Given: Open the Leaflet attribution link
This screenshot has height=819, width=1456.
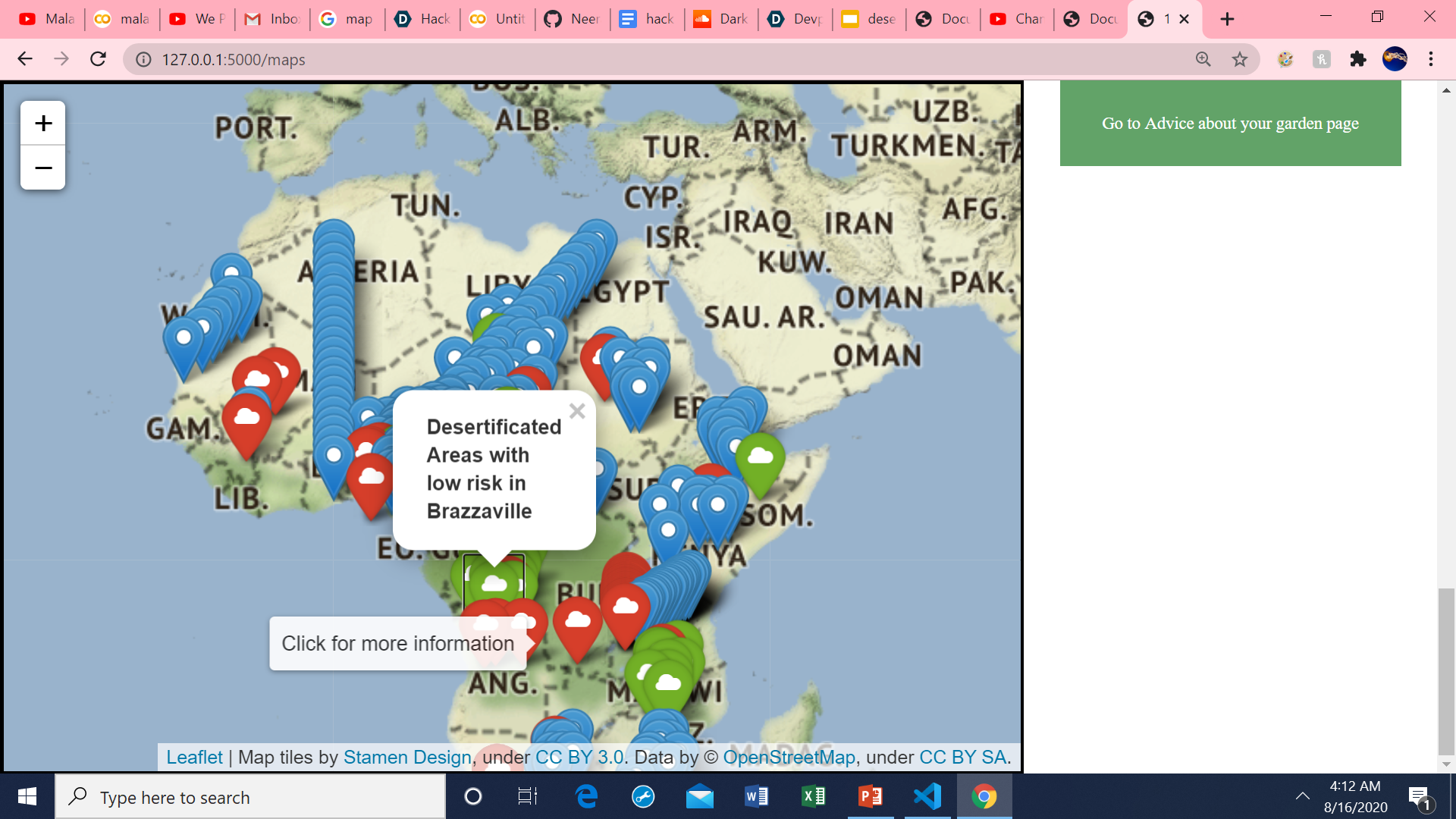Looking at the screenshot, I should click(194, 757).
